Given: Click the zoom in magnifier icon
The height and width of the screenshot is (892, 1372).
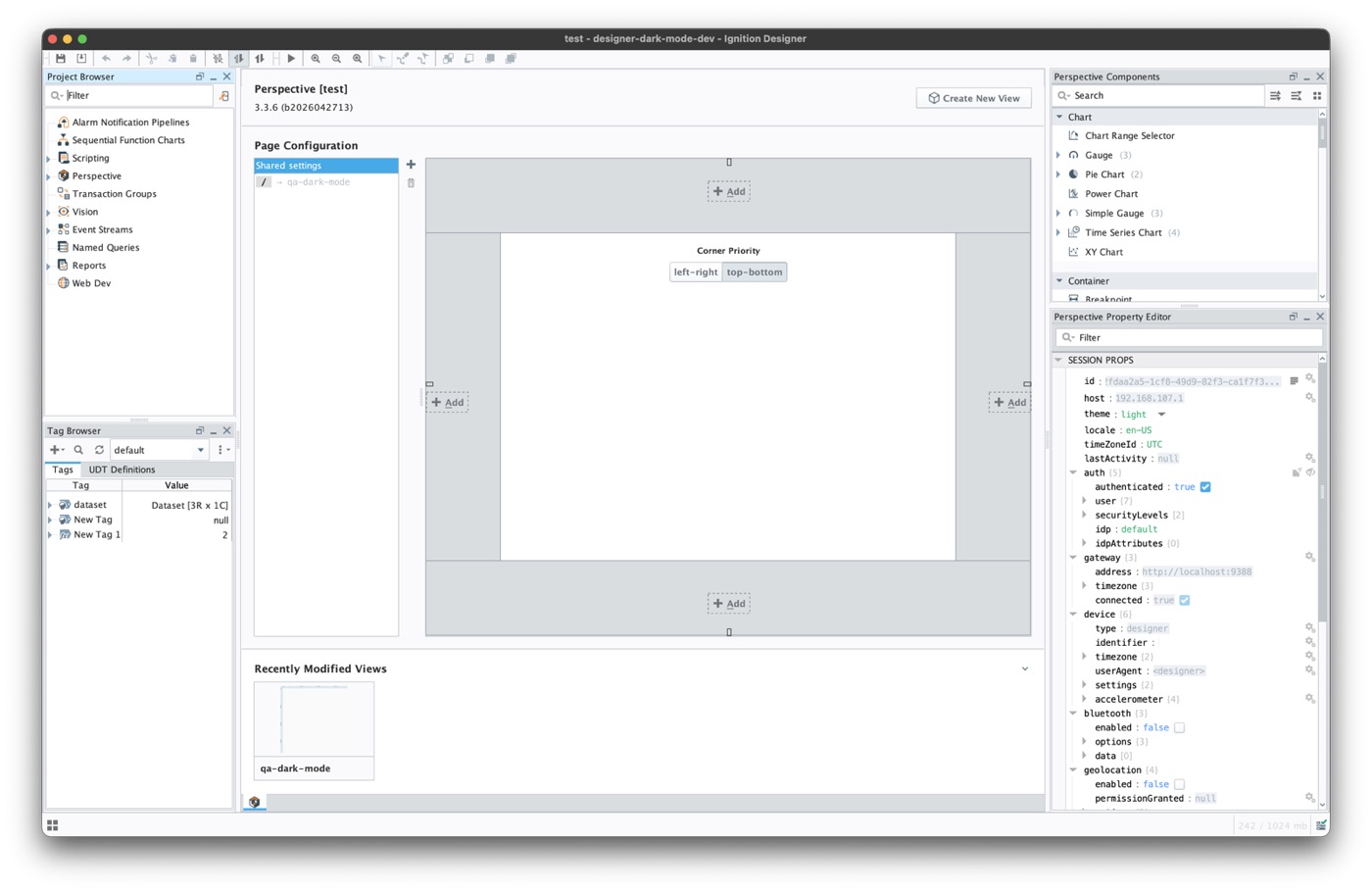Looking at the screenshot, I should pos(316,59).
